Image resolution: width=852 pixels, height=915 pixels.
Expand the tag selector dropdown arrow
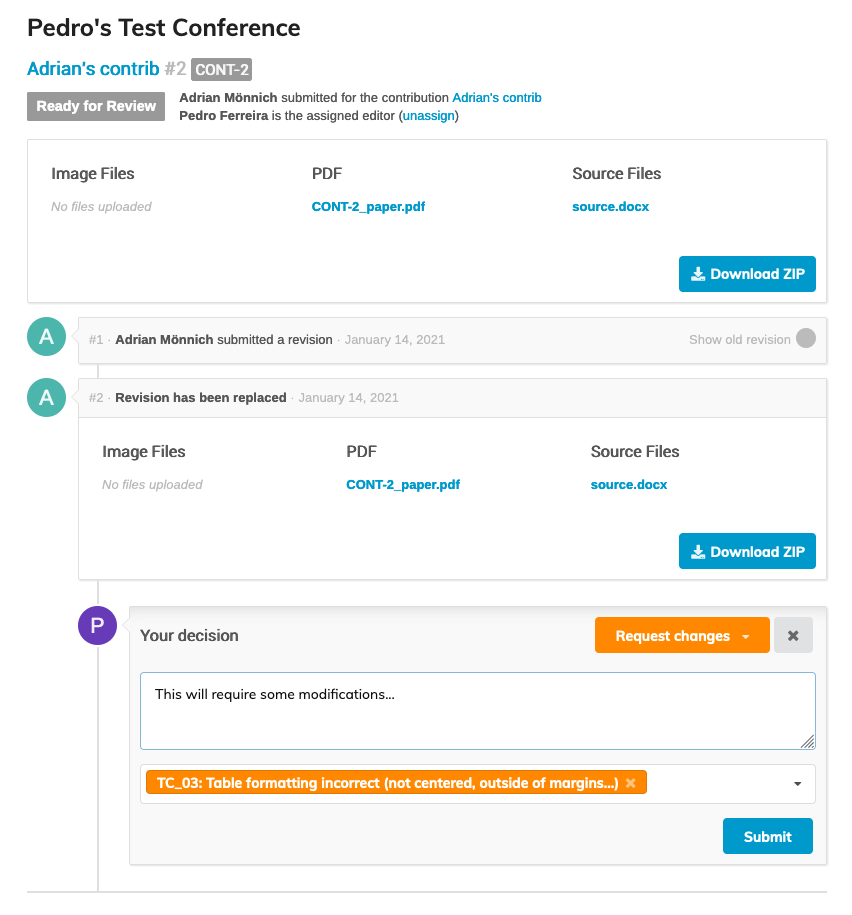pos(798,784)
